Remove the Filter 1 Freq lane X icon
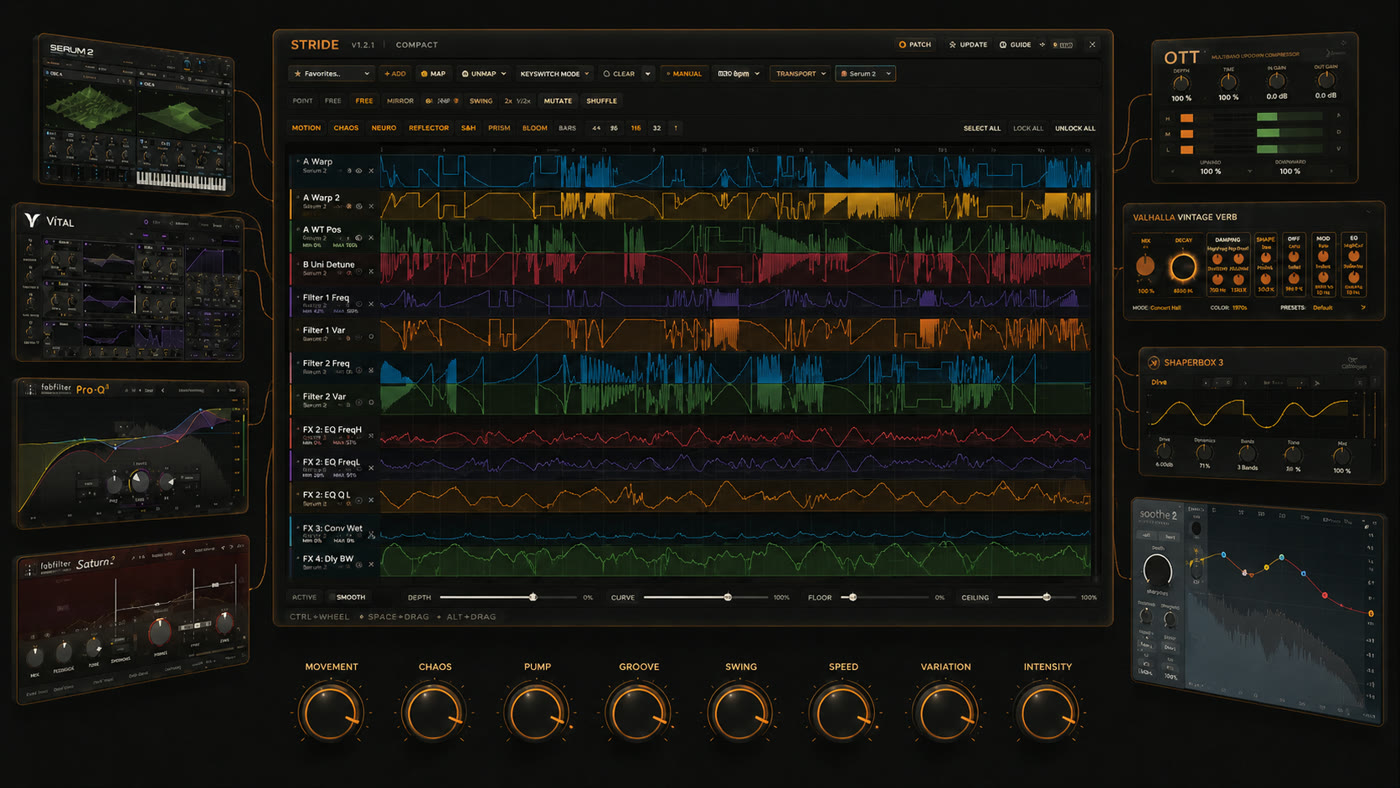Image resolution: width=1400 pixels, height=788 pixels. tap(371, 304)
